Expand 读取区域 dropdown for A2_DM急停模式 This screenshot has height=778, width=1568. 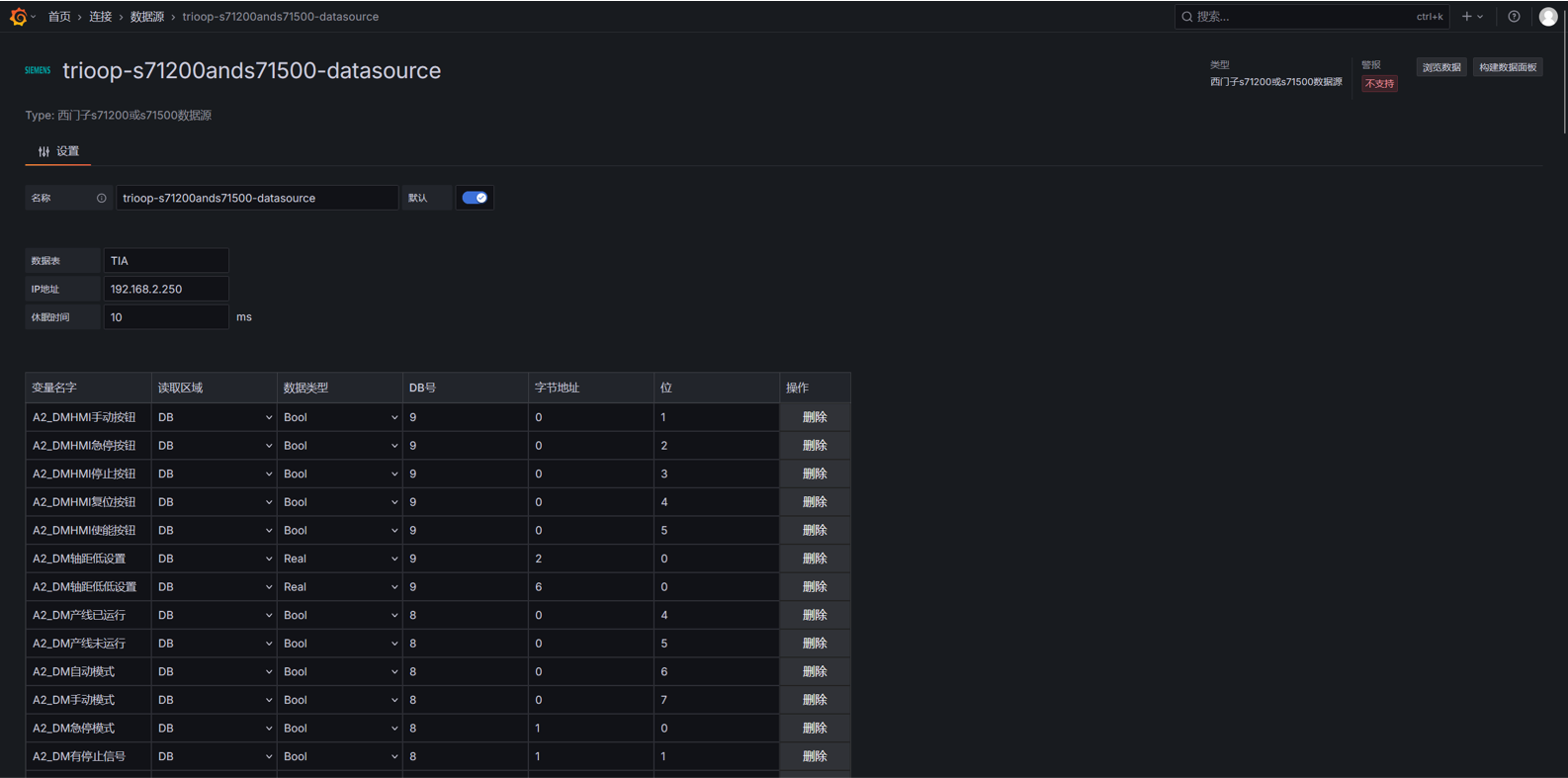click(x=215, y=729)
